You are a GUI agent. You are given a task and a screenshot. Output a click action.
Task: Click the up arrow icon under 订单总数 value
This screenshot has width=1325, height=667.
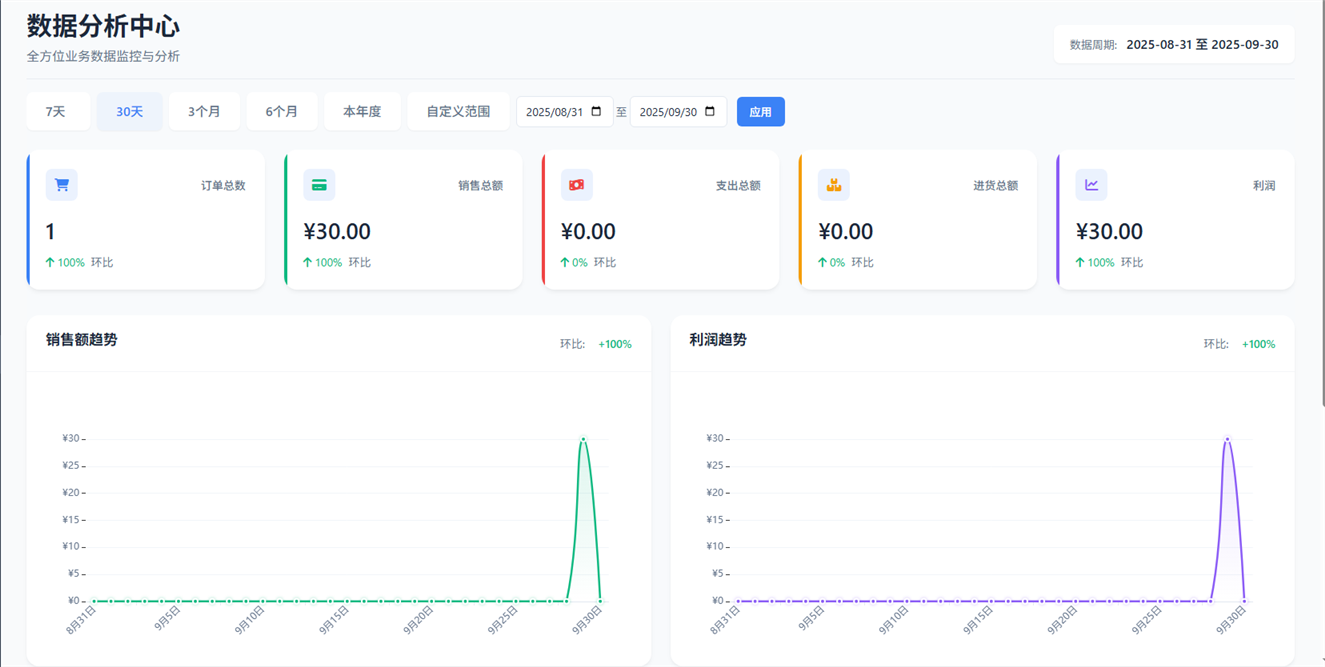50,263
